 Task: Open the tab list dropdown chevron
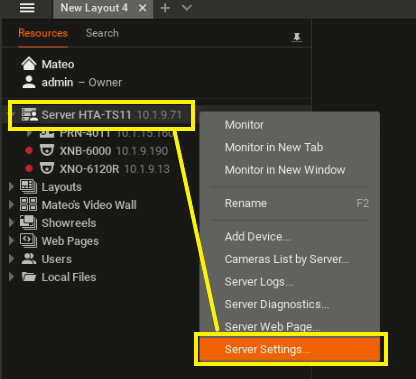click(187, 8)
